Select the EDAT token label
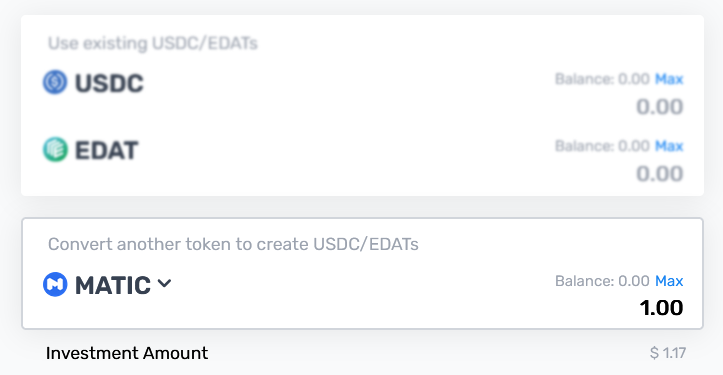Screen dimensions: 723x375 [107, 150]
